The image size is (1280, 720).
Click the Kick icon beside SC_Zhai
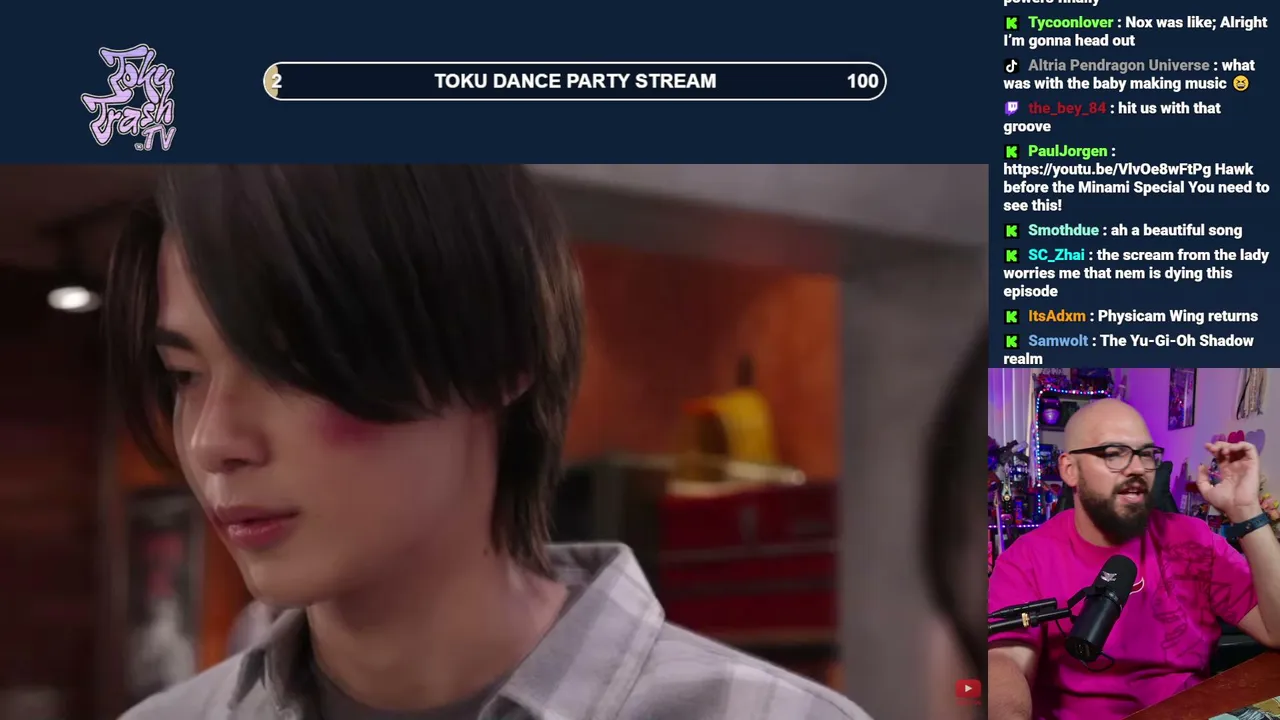pos(1012,256)
